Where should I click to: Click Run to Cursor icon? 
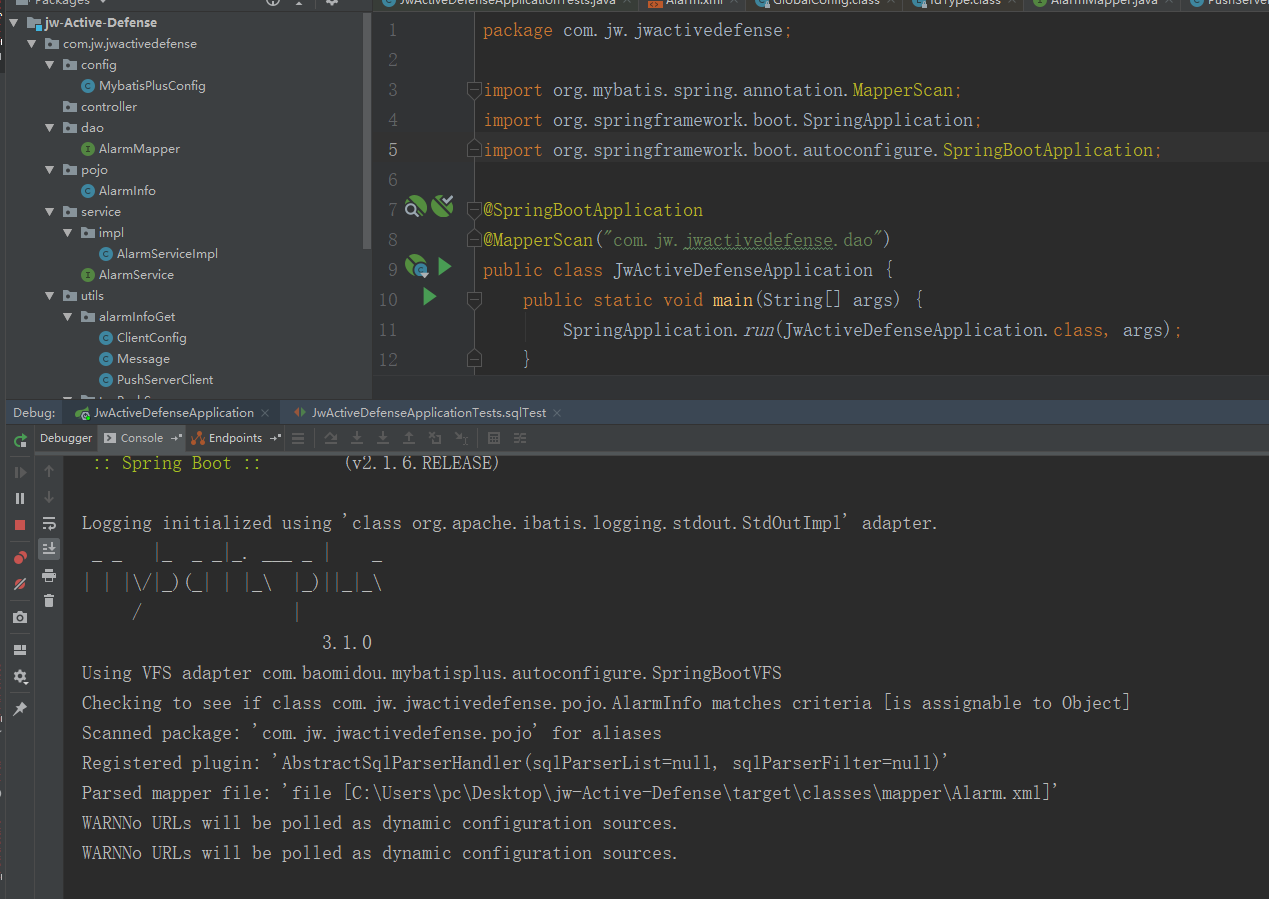(461, 438)
